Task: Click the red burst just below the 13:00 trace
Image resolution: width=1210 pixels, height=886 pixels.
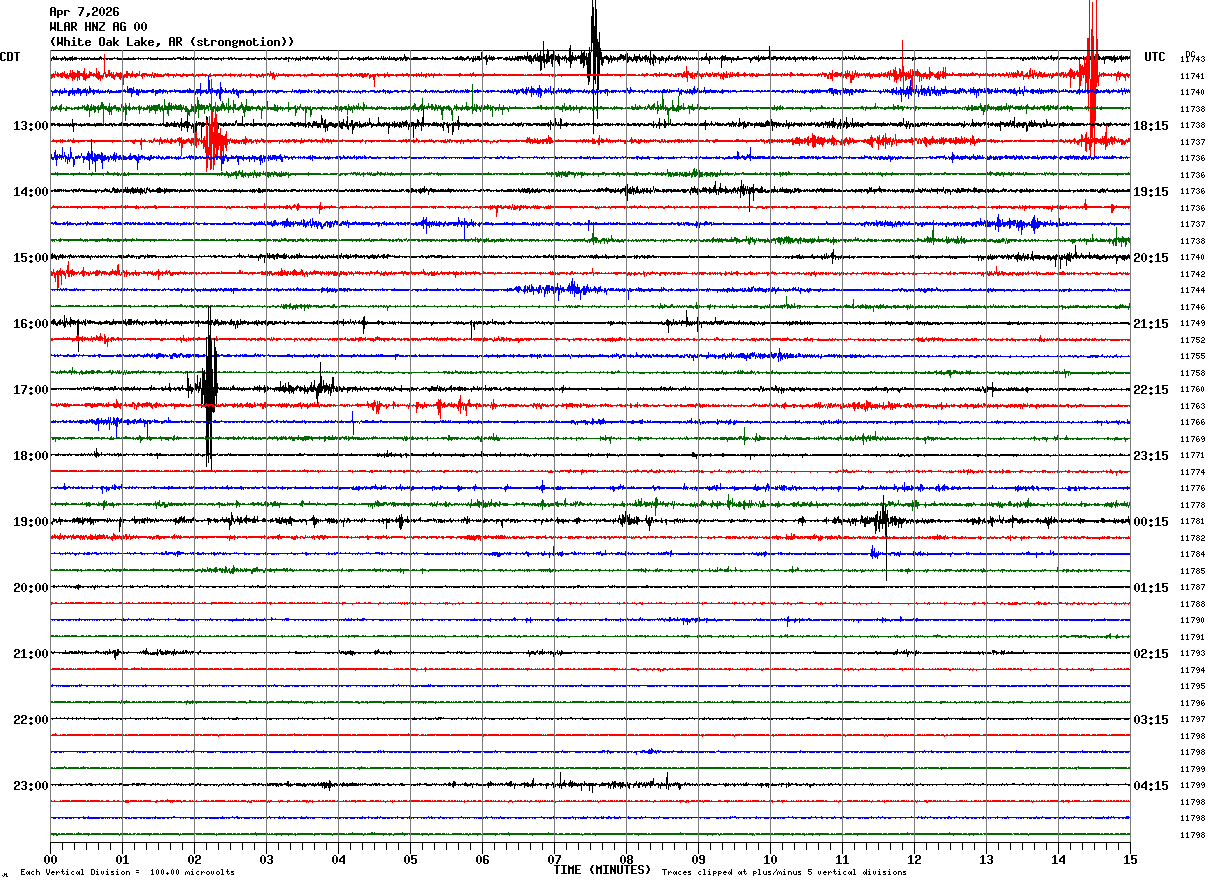Action: point(212,141)
